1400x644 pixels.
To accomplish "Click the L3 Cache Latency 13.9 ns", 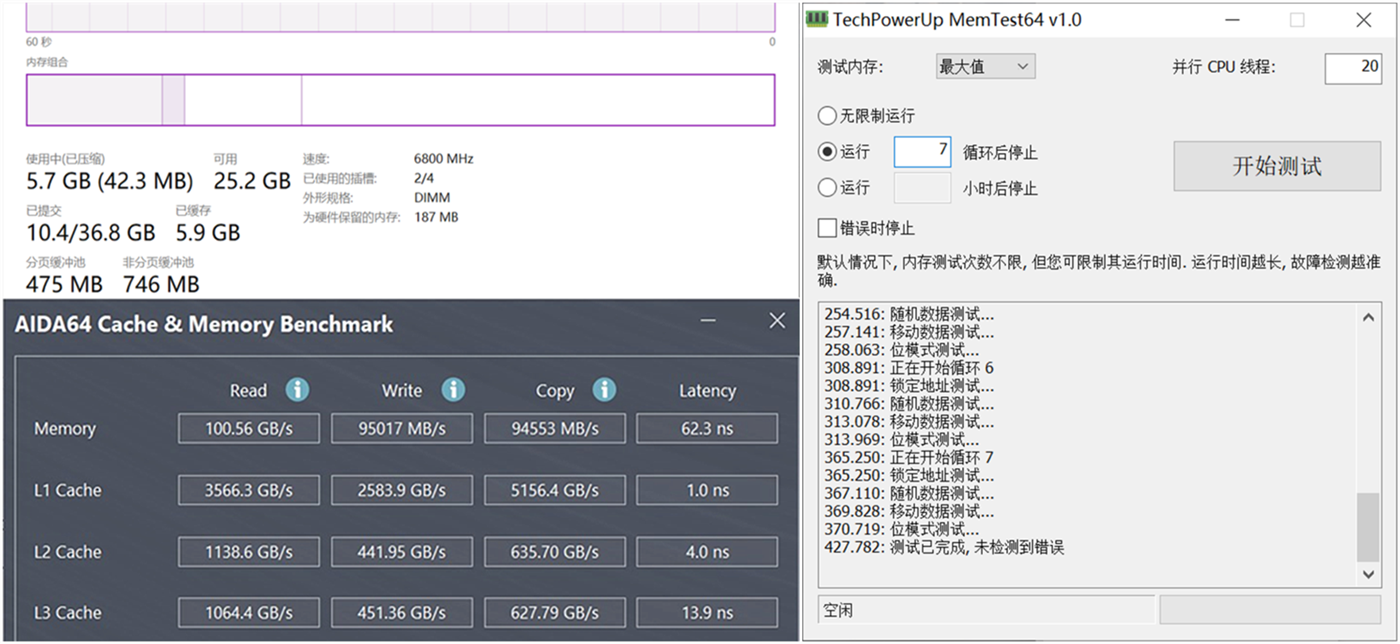I will [x=707, y=612].
